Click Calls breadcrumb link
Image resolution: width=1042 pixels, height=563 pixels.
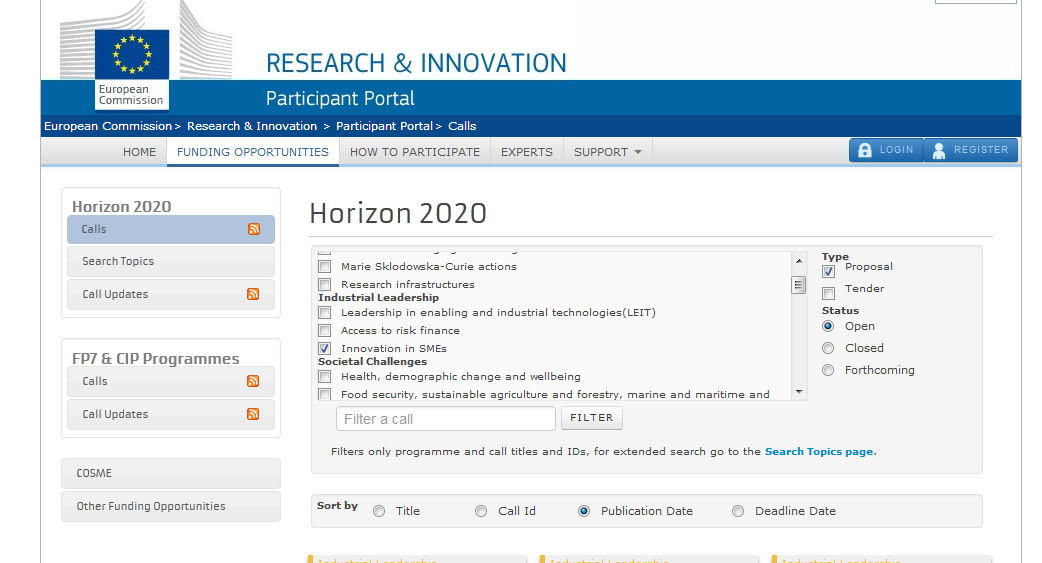[x=462, y=126]
